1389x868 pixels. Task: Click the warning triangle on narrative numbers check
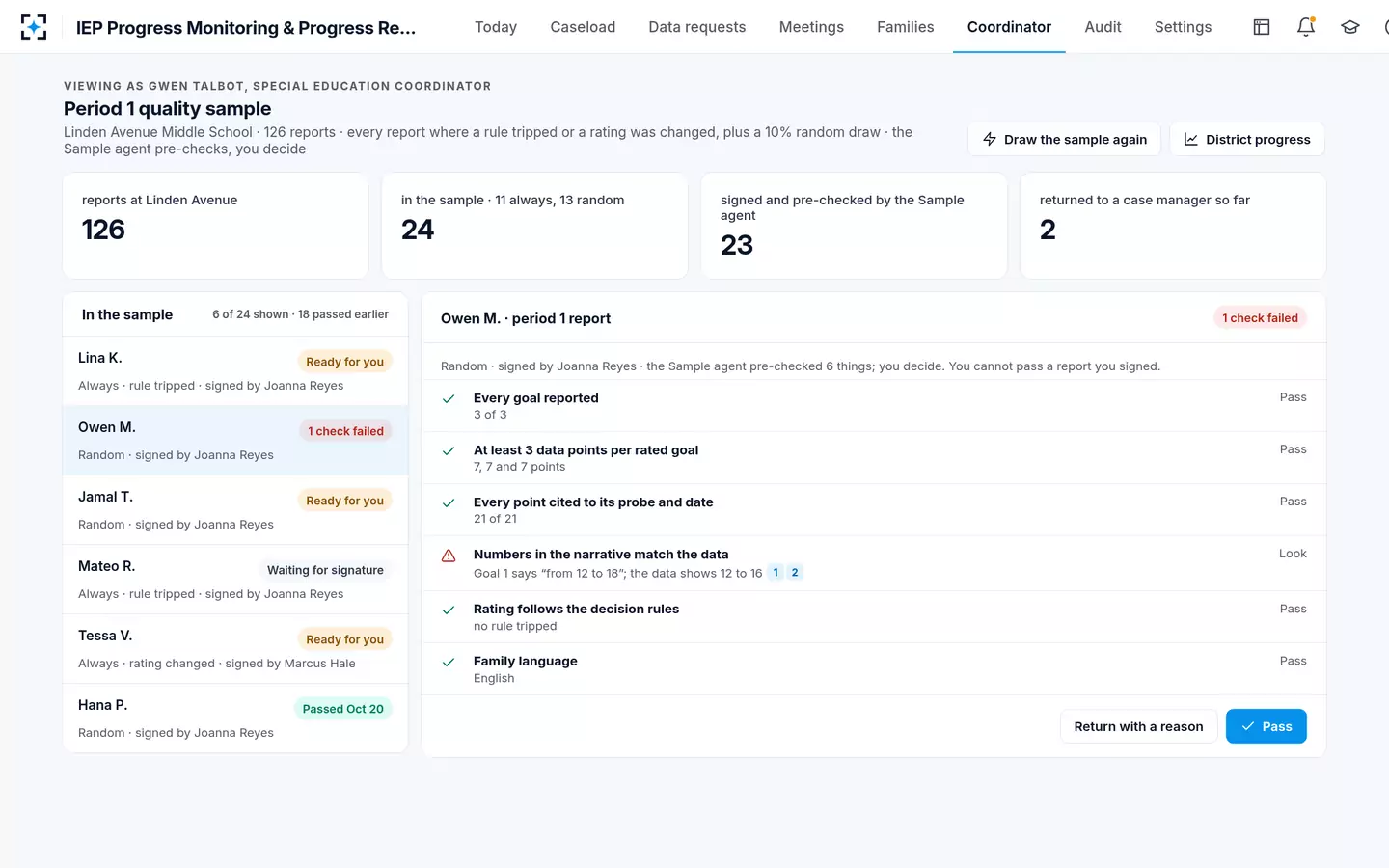click(x=449, y=556)
